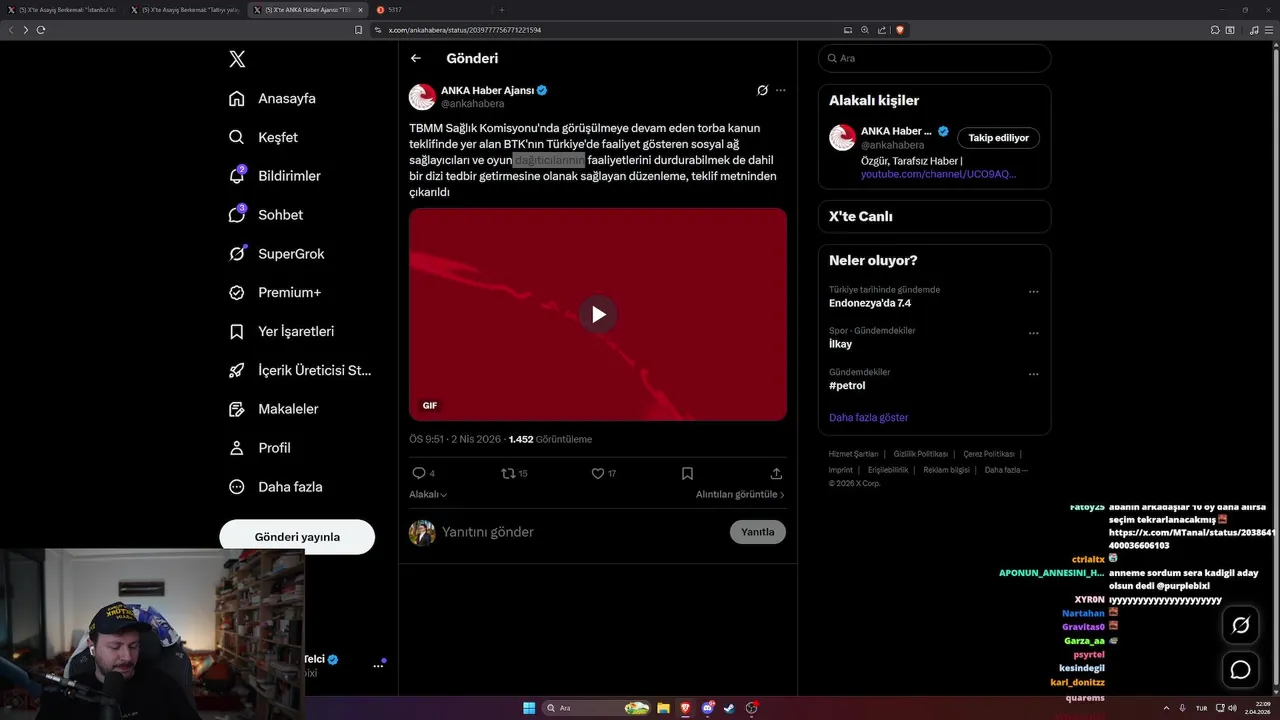The height and width of the screenshot is (720, 1280).
Task: Click Yanıtla reply button
Action: coord(758,532)
